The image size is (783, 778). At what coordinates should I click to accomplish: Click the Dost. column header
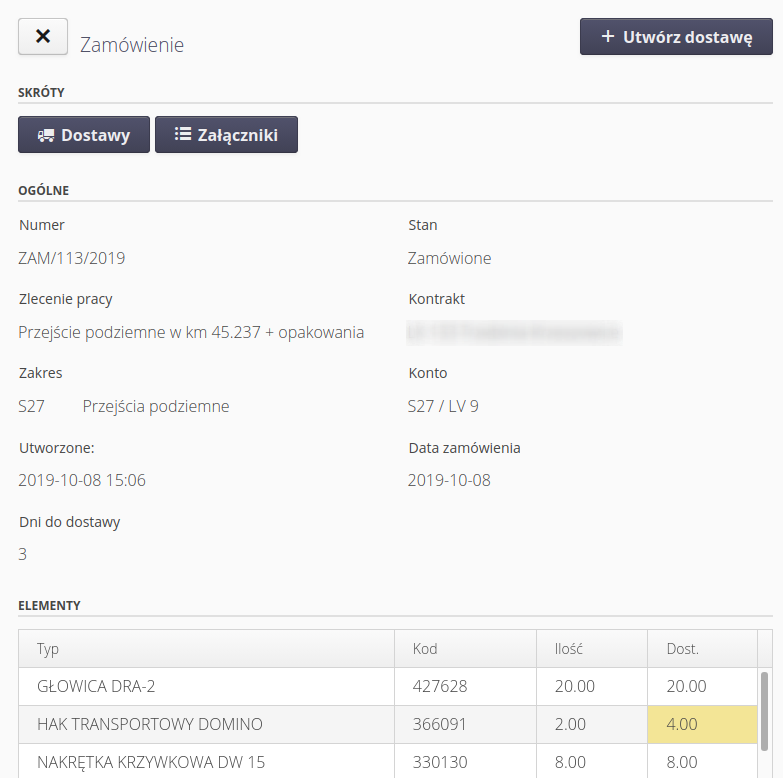point(683,649)
